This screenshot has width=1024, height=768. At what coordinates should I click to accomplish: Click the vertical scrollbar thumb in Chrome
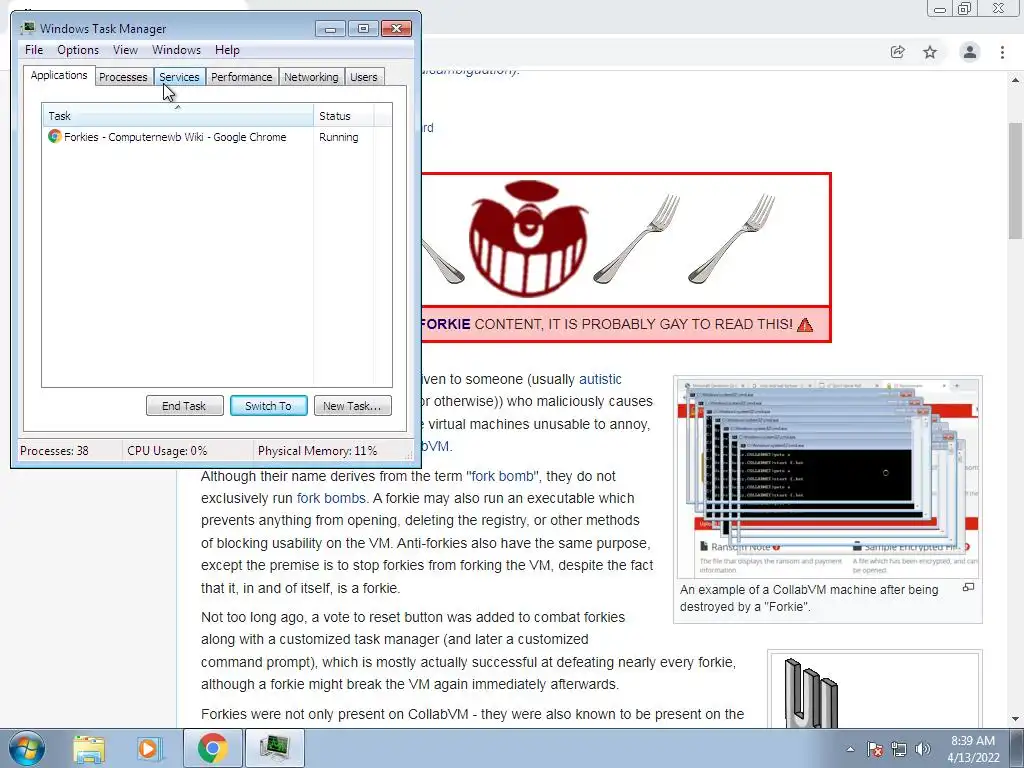[1016, 181]
